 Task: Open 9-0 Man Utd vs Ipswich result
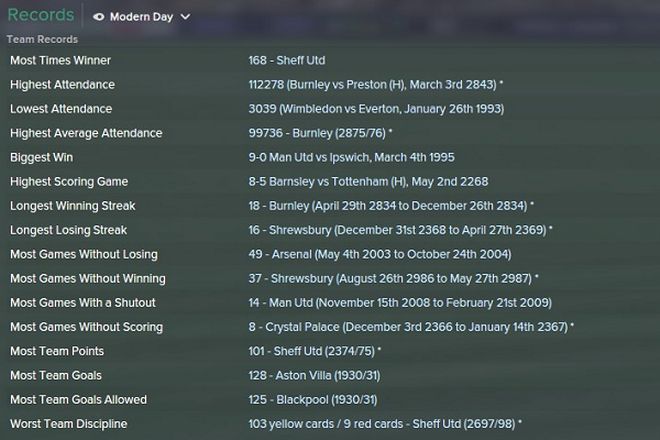(351, 157)
